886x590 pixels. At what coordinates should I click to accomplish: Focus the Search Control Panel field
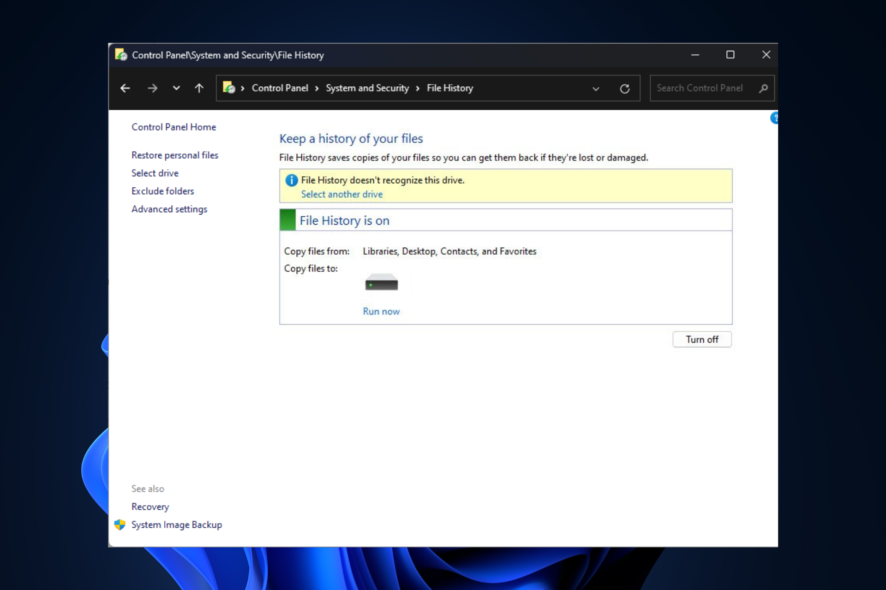(711, 88)
